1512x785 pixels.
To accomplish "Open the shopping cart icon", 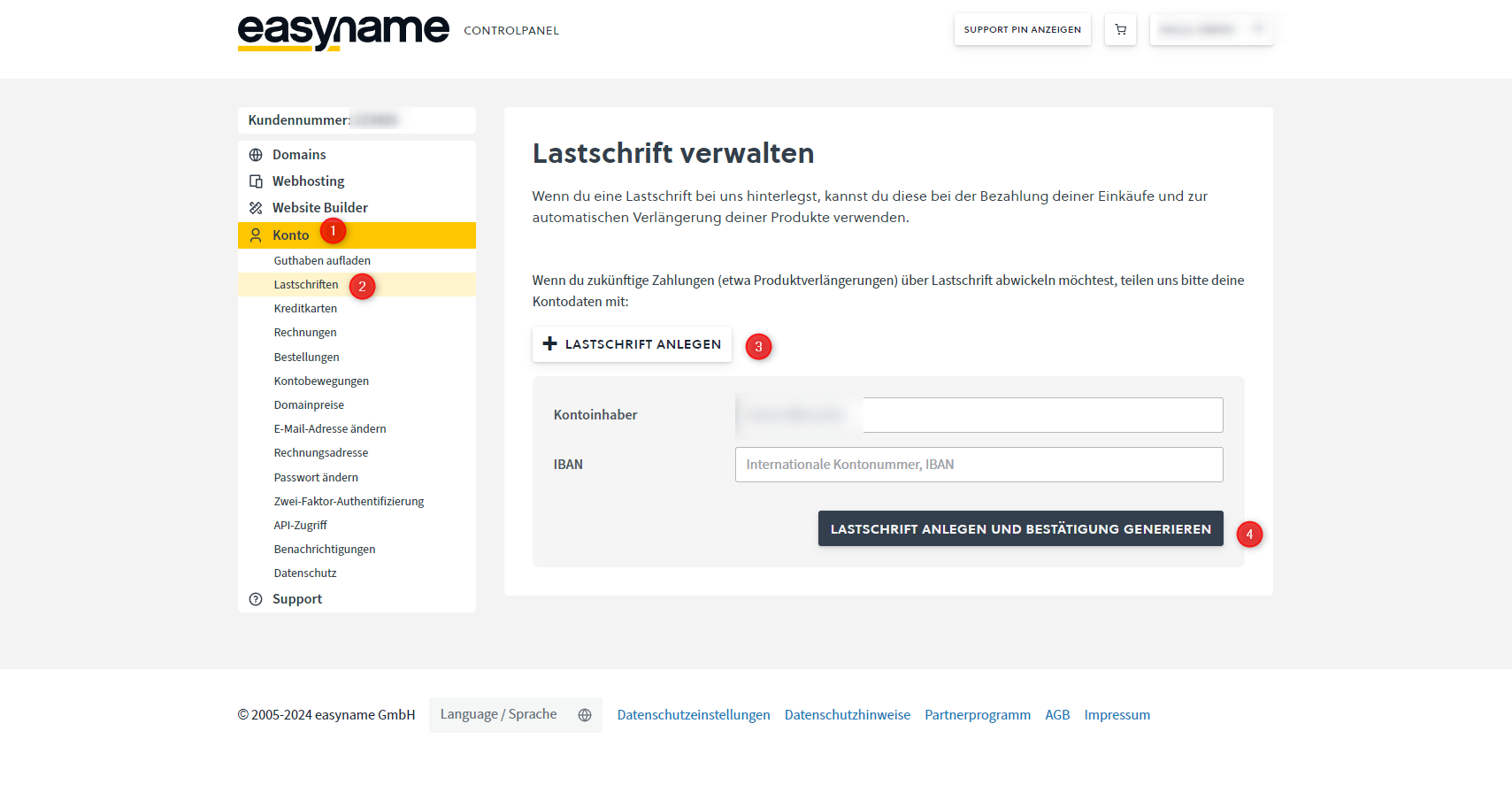I will point(1120,30).
